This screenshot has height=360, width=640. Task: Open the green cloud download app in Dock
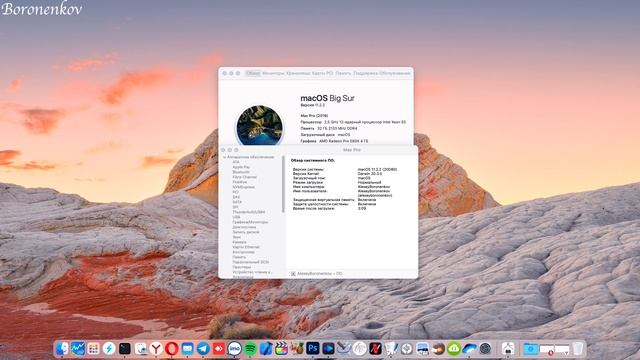453,348
